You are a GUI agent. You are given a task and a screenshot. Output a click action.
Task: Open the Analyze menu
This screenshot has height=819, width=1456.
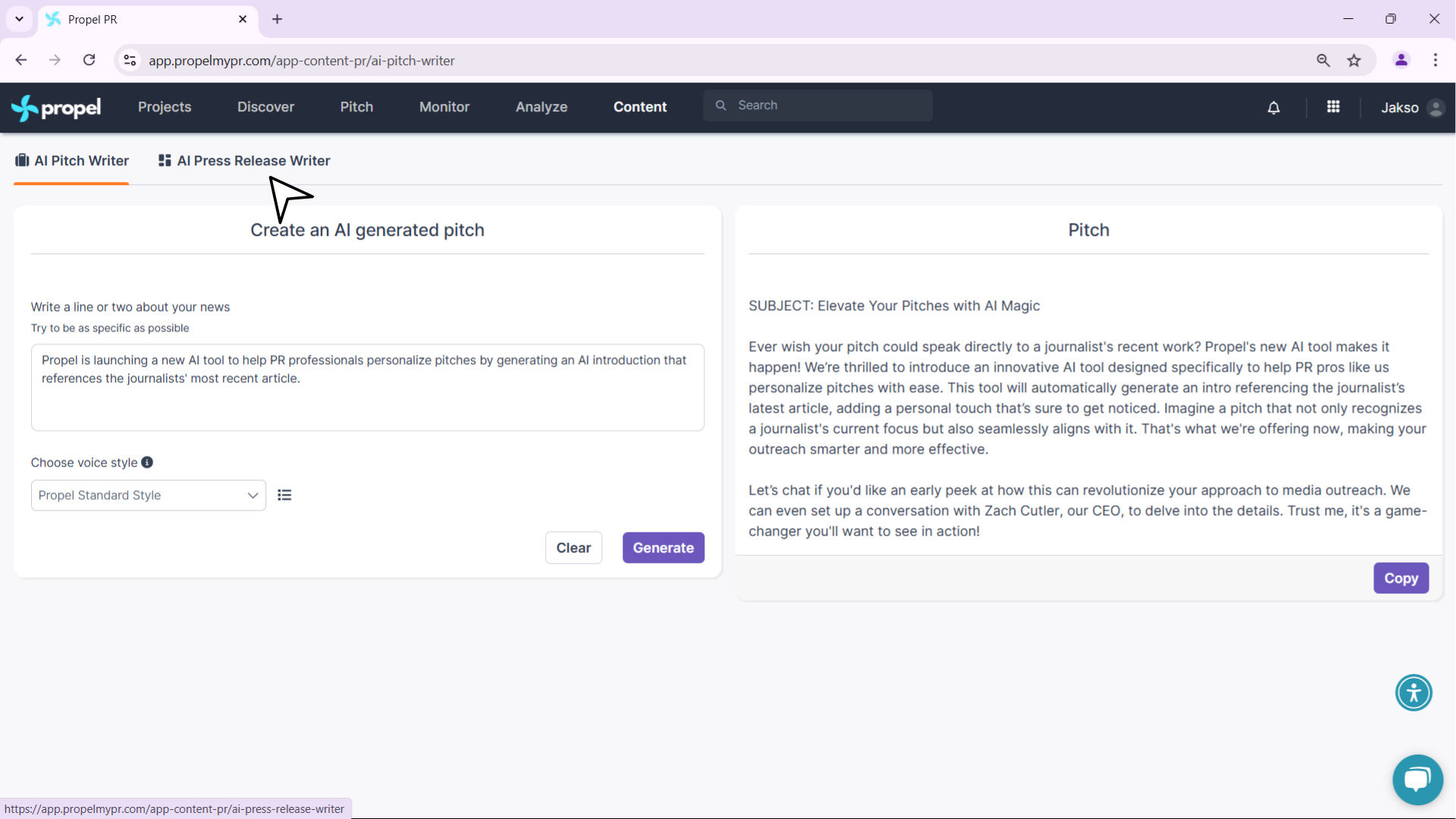(541, 107)
